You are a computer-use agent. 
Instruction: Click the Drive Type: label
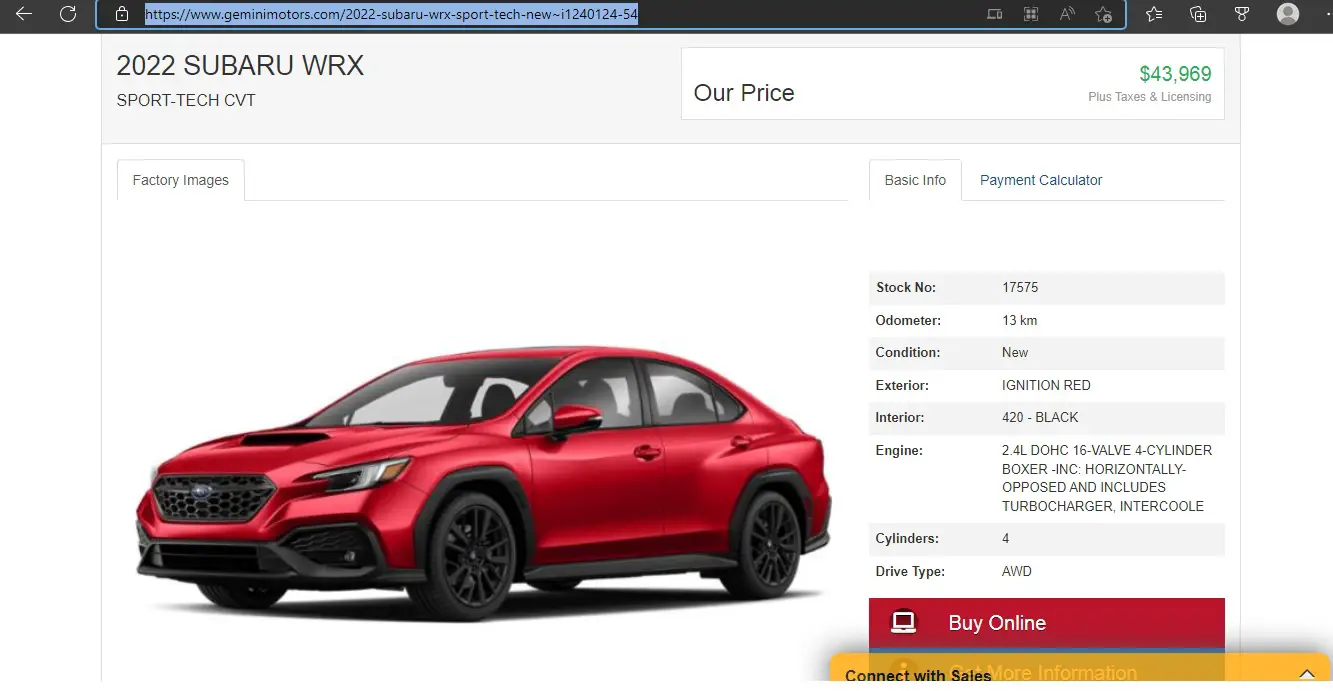click(910, 571)
